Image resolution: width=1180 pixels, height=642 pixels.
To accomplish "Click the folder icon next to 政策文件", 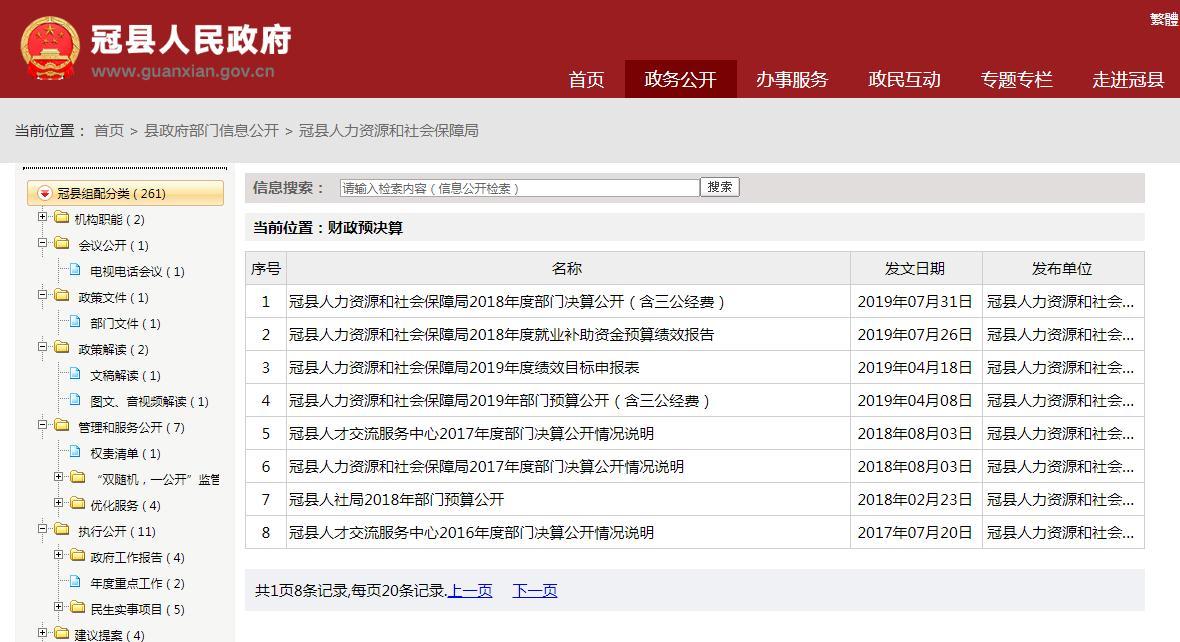I will 62,296.
